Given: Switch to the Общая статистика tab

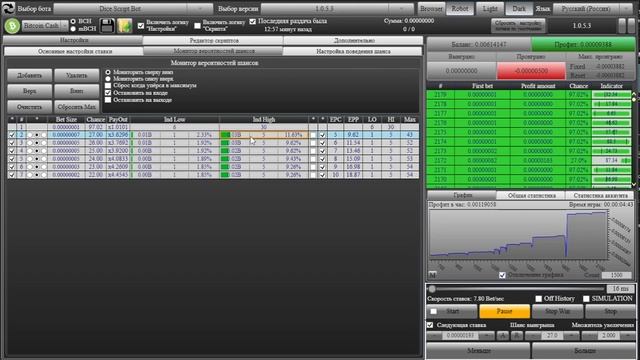Looking at the screenshot, I should (x=531, y=196).
